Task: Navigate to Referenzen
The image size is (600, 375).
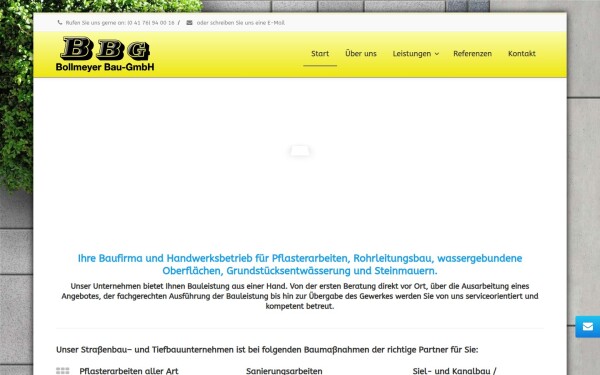Action: 473,54
